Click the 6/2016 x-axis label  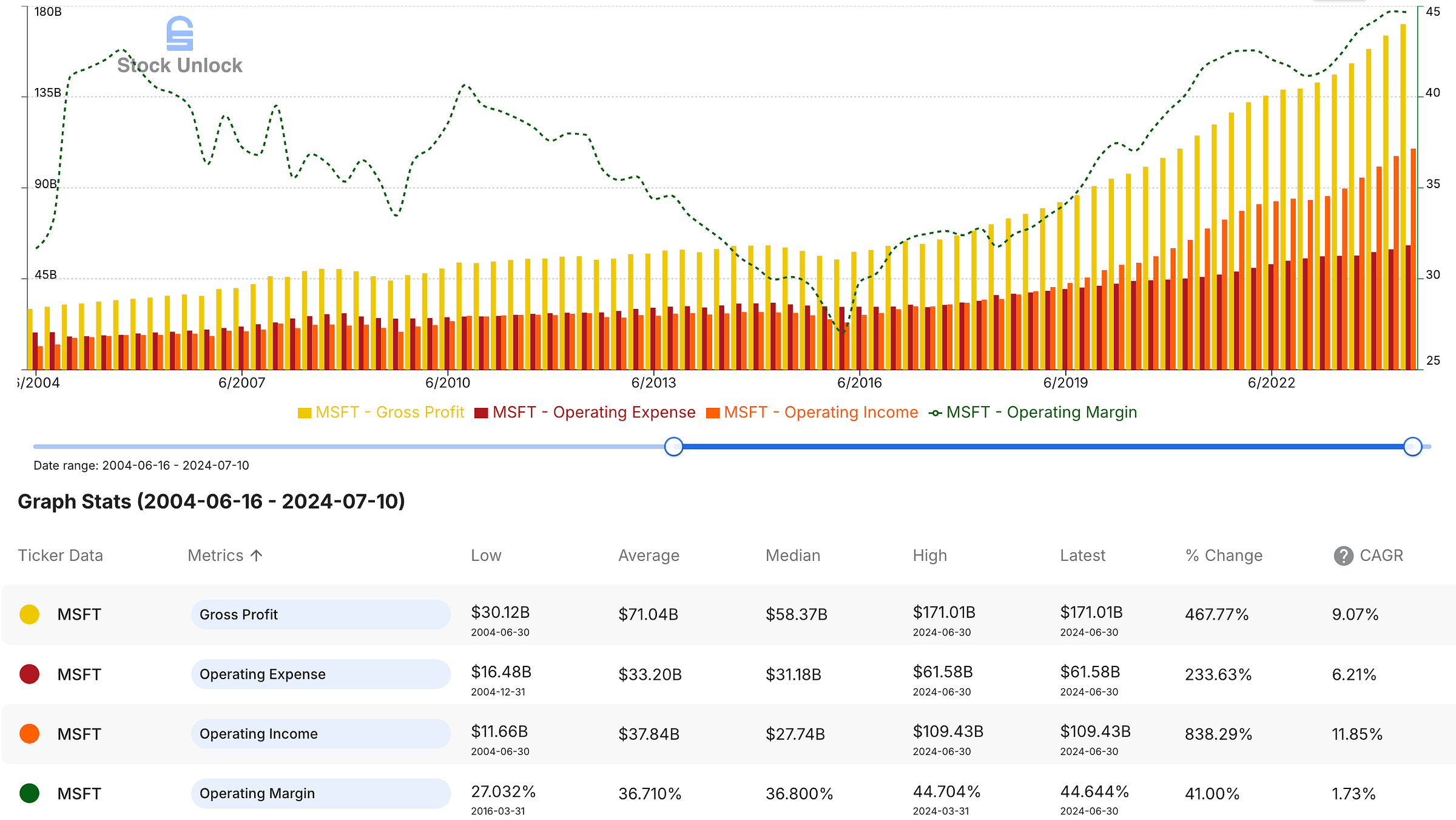point(860,382)
